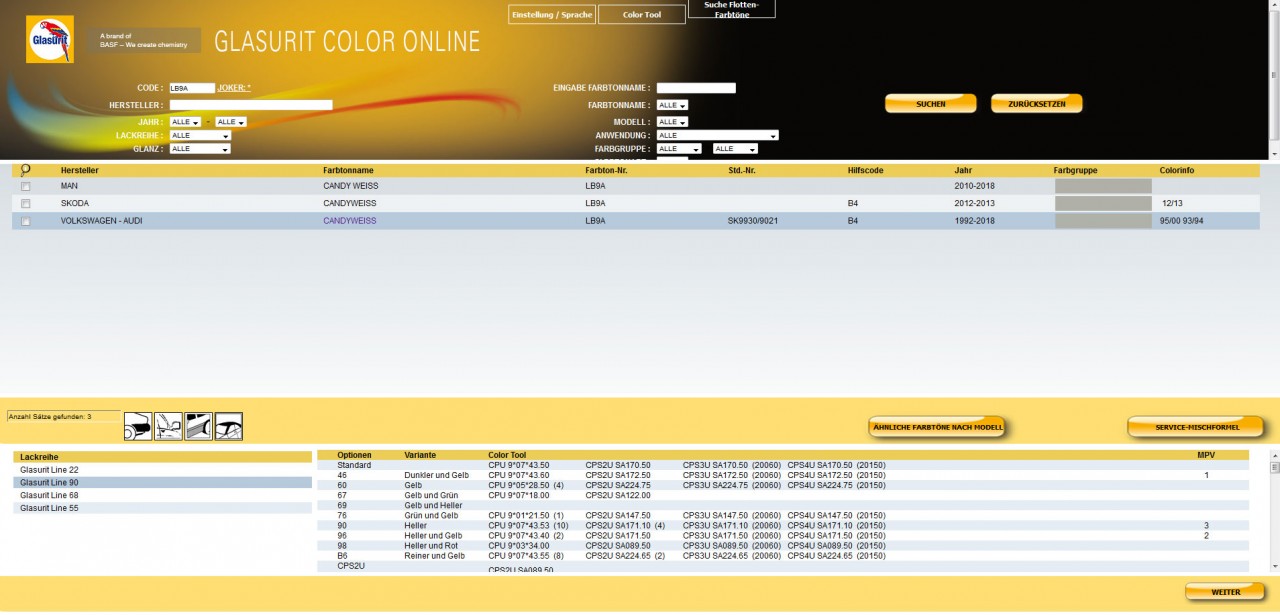Select the car rear bumper icon

coord(138,426)
